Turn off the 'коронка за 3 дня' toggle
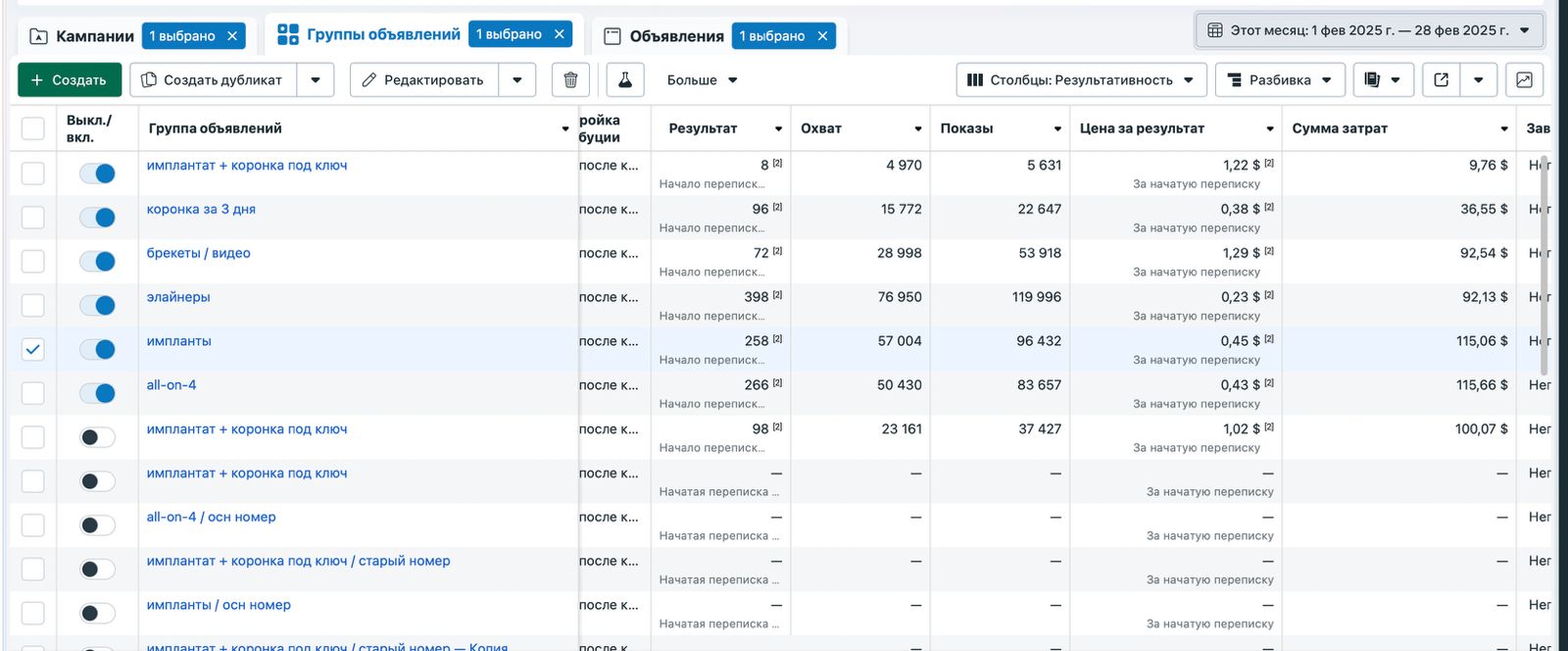 click(x=97, y=218)
